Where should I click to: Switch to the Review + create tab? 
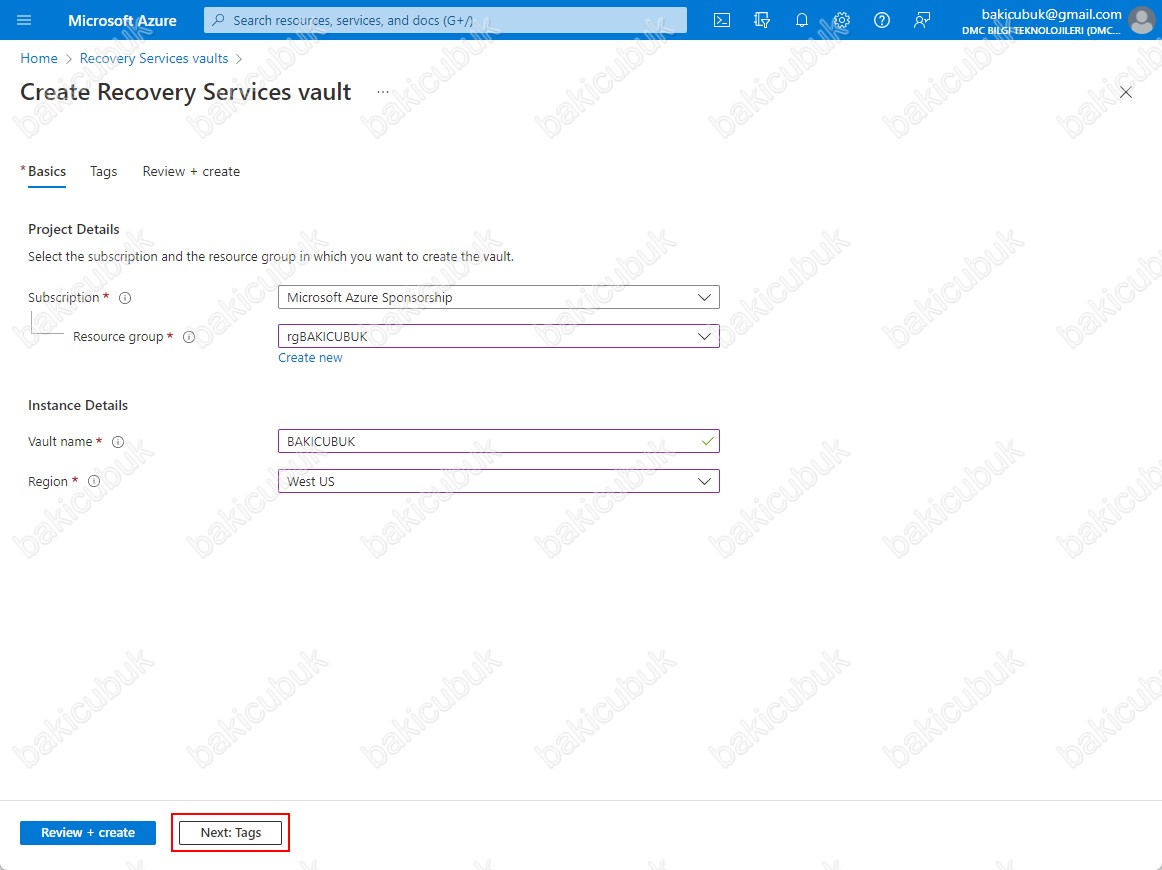point(191,171)
